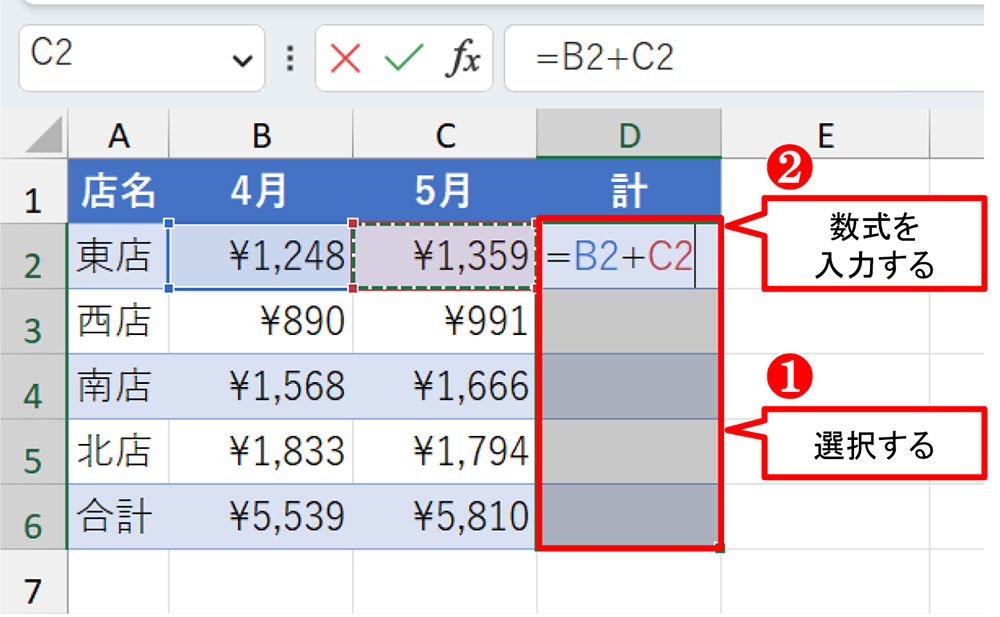Click the cell with ¥1,833
1000x617 pixels.
[261, 452]
